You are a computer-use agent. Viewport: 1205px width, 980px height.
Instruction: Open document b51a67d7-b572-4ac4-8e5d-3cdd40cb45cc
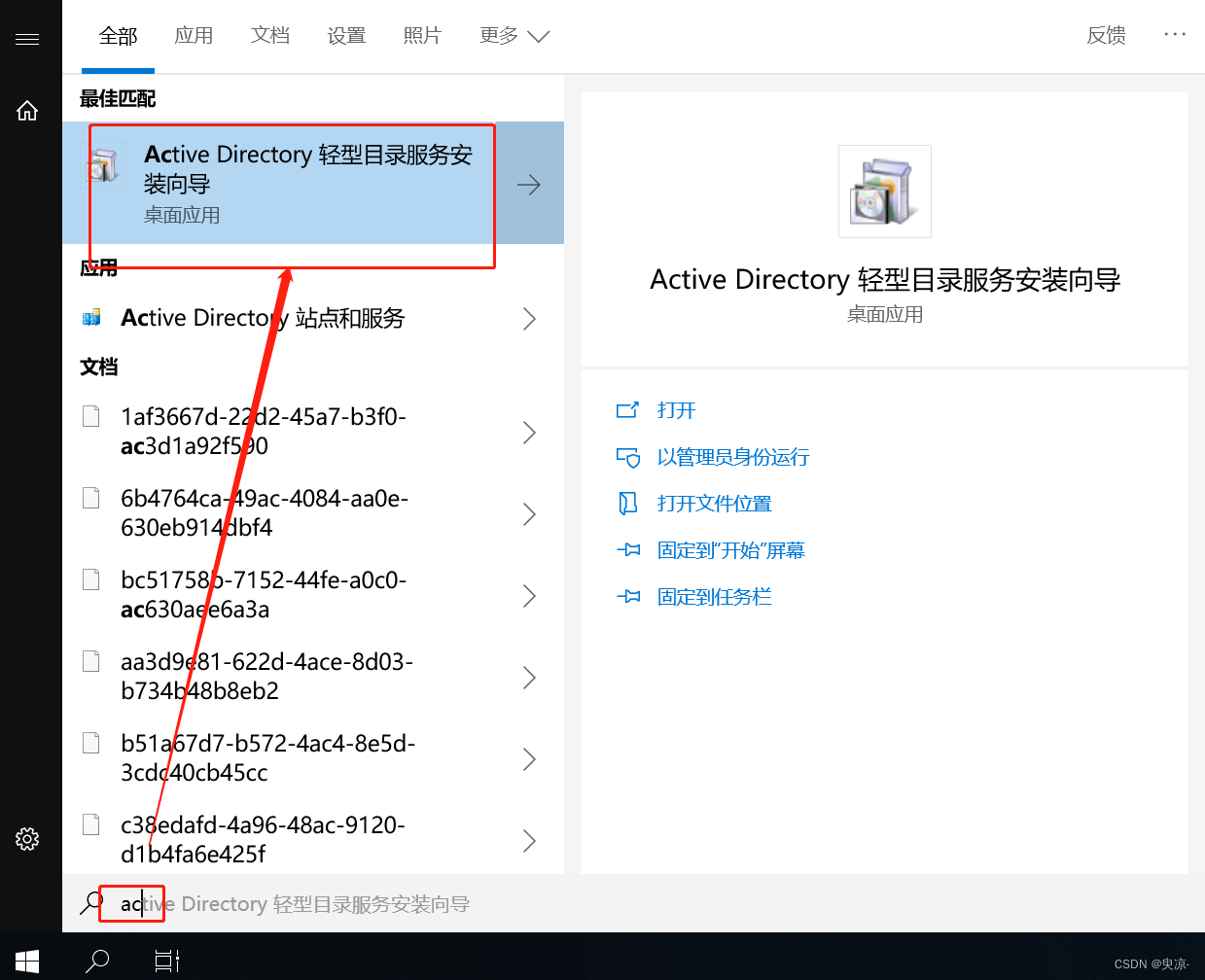(x=313, y=758)
